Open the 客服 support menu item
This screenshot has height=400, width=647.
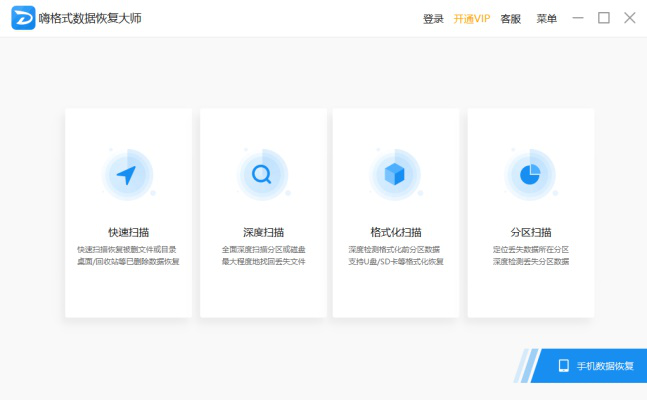coord(510,19)
